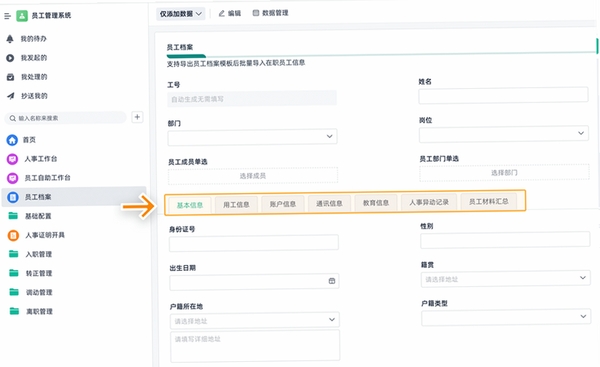The image size is (600, 367).
Task: Select the 员工档案 blue form icon
Action: point(13,197)
